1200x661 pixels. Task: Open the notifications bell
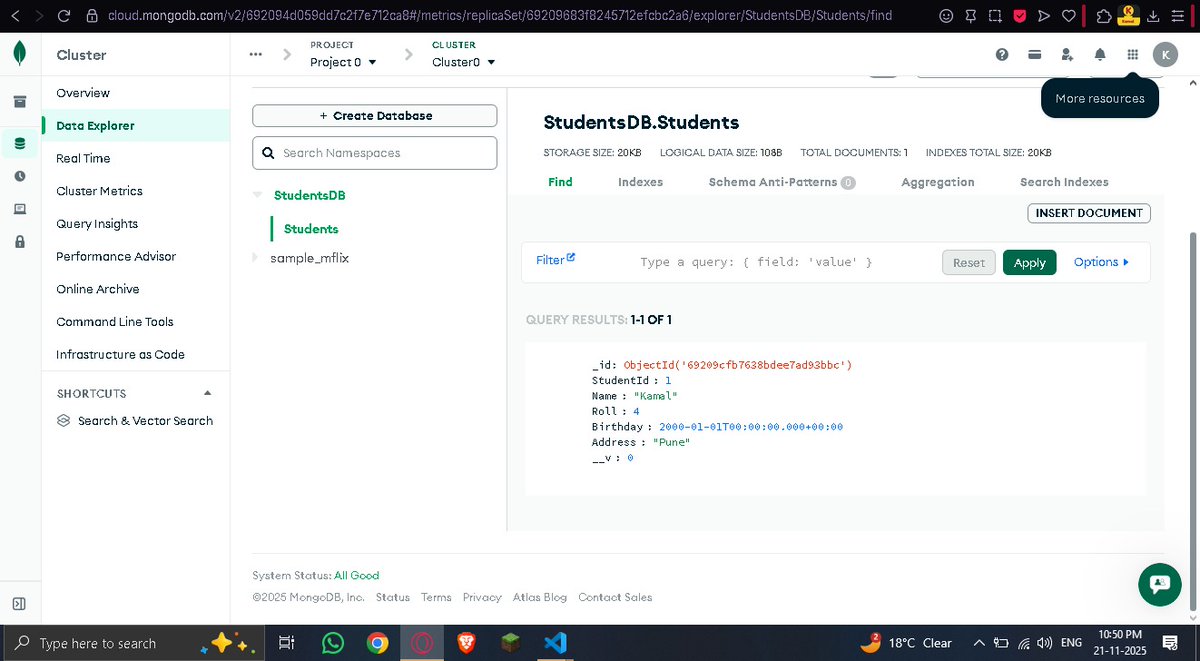click(1100, 55)
